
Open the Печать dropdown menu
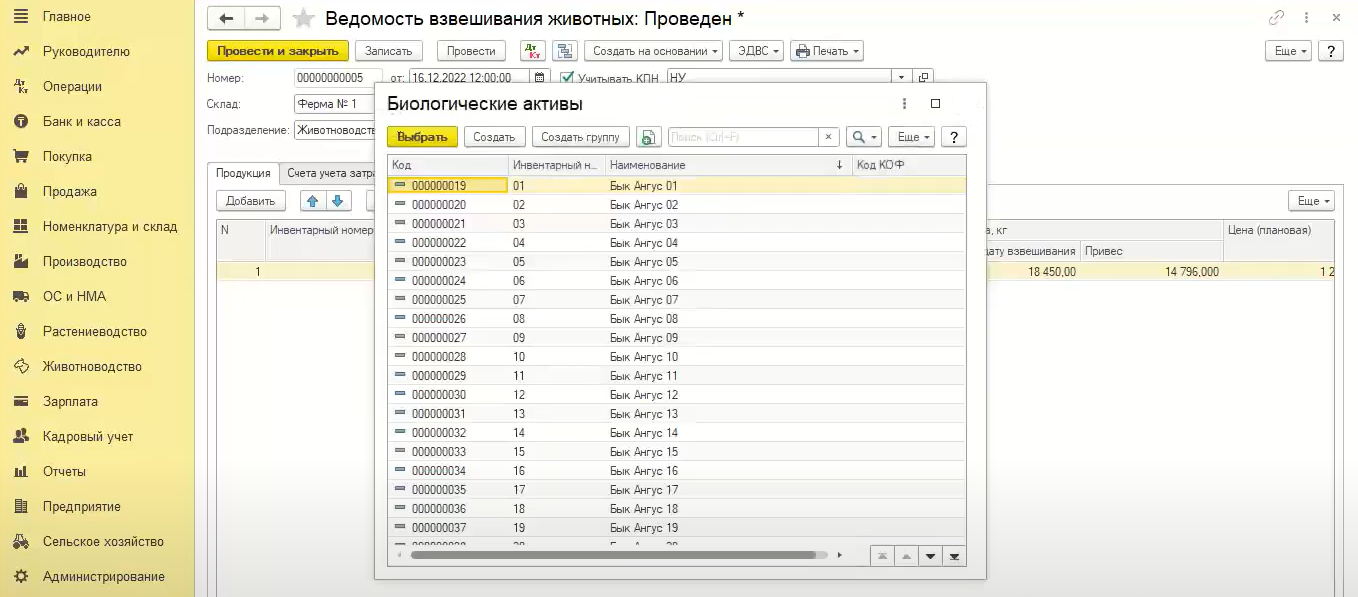point(826,51)
